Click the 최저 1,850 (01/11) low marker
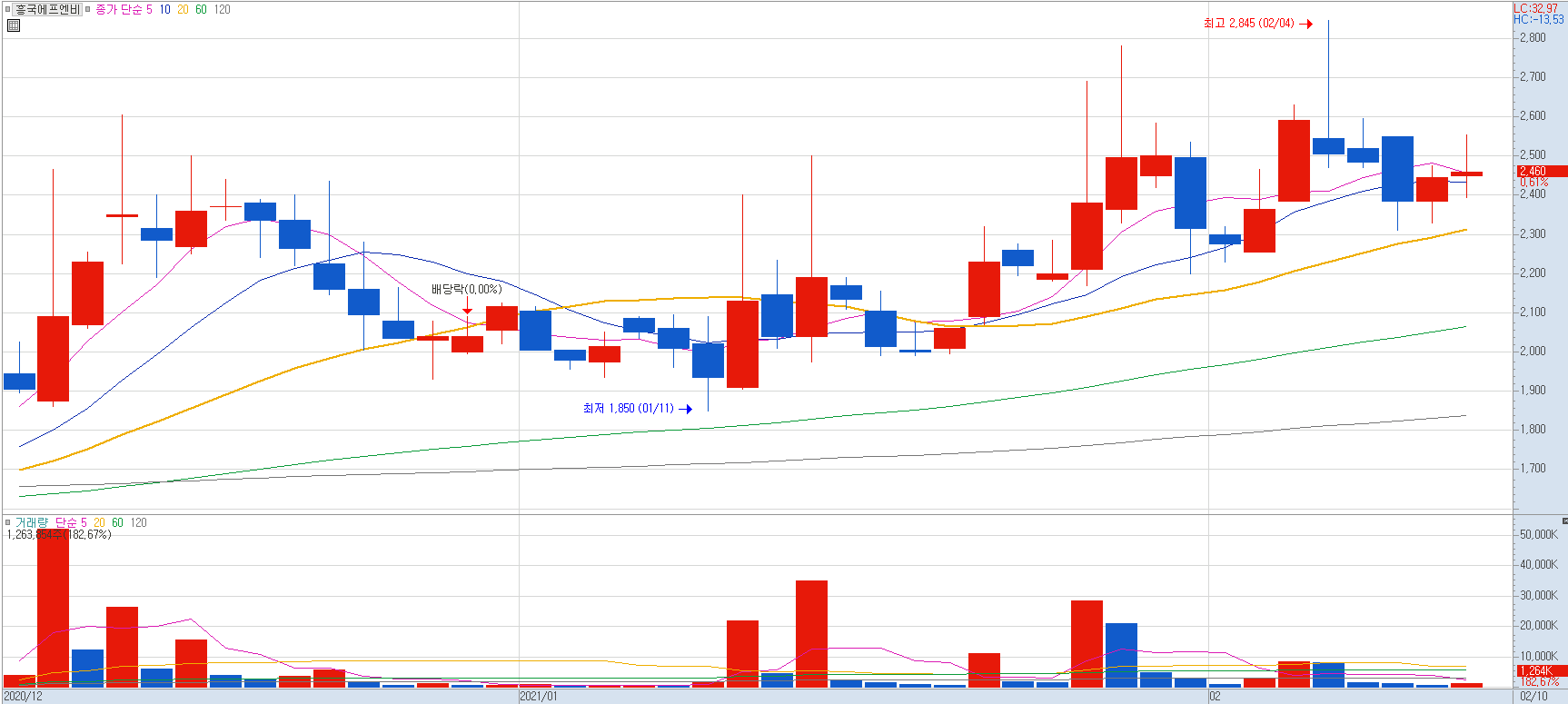Viewport: 1568px width, 704px height. point(637,409)
